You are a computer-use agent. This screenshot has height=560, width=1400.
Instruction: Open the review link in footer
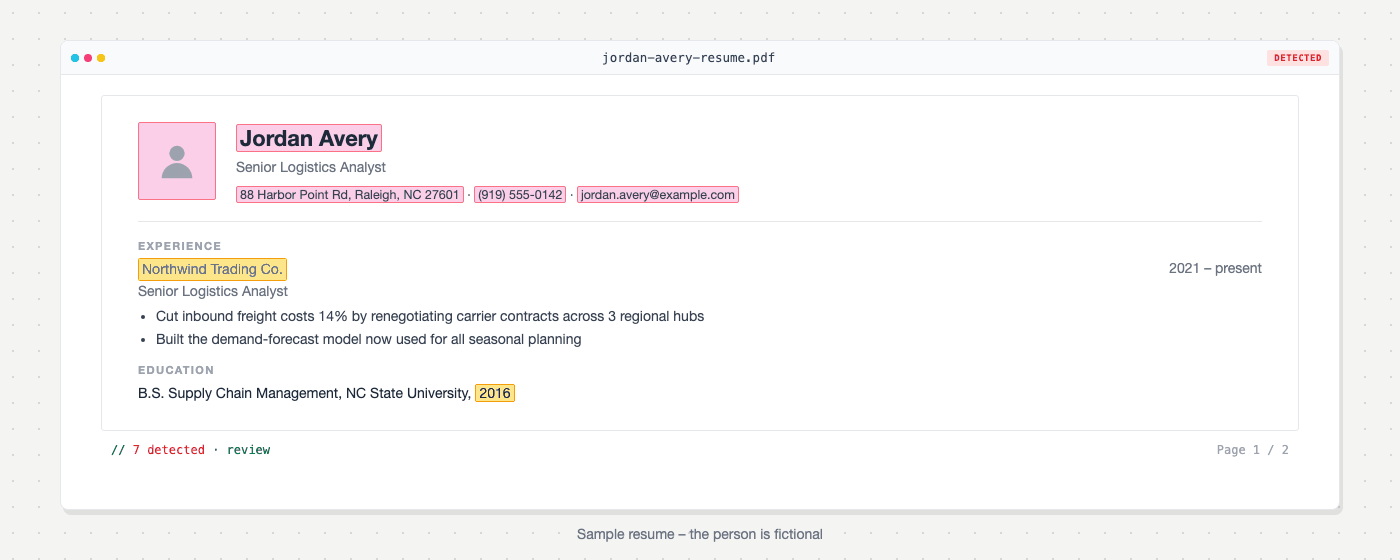point(248,450)
